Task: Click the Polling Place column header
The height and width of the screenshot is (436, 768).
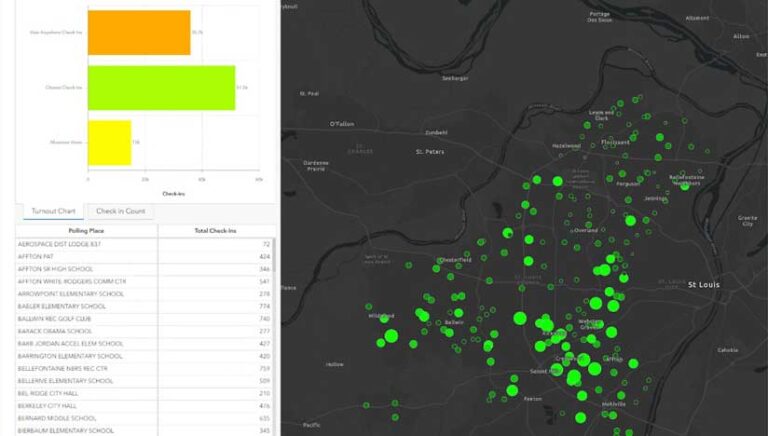Action: point(86,231)
